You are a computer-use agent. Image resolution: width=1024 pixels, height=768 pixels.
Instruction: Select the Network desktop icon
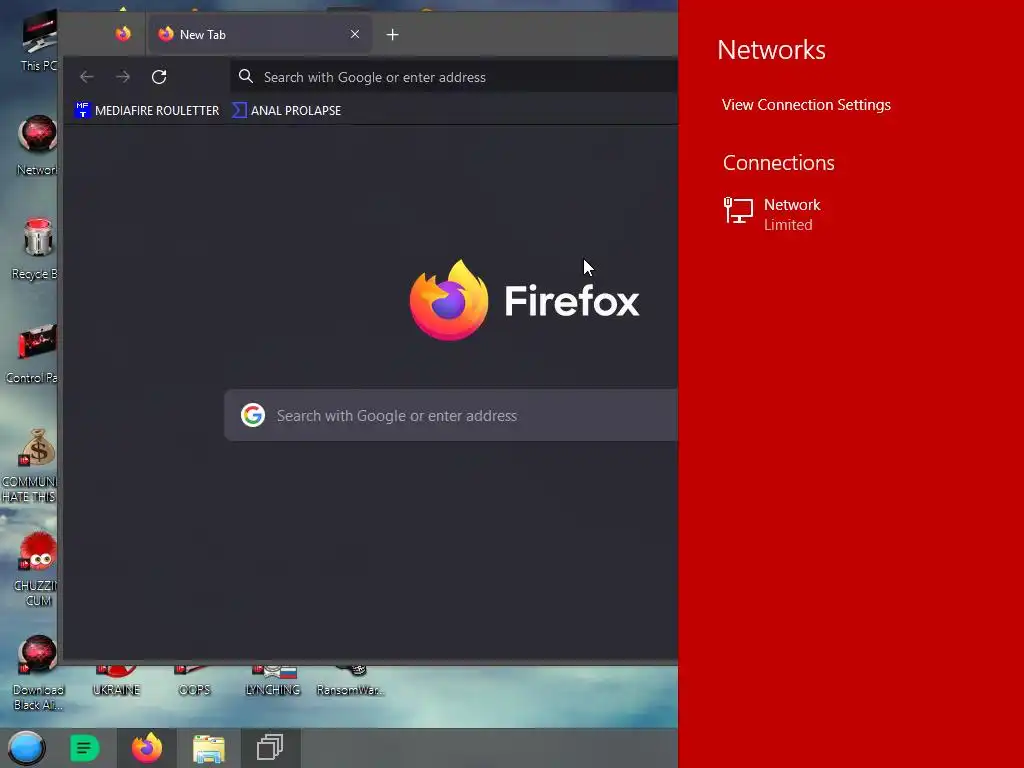(37, 146)
